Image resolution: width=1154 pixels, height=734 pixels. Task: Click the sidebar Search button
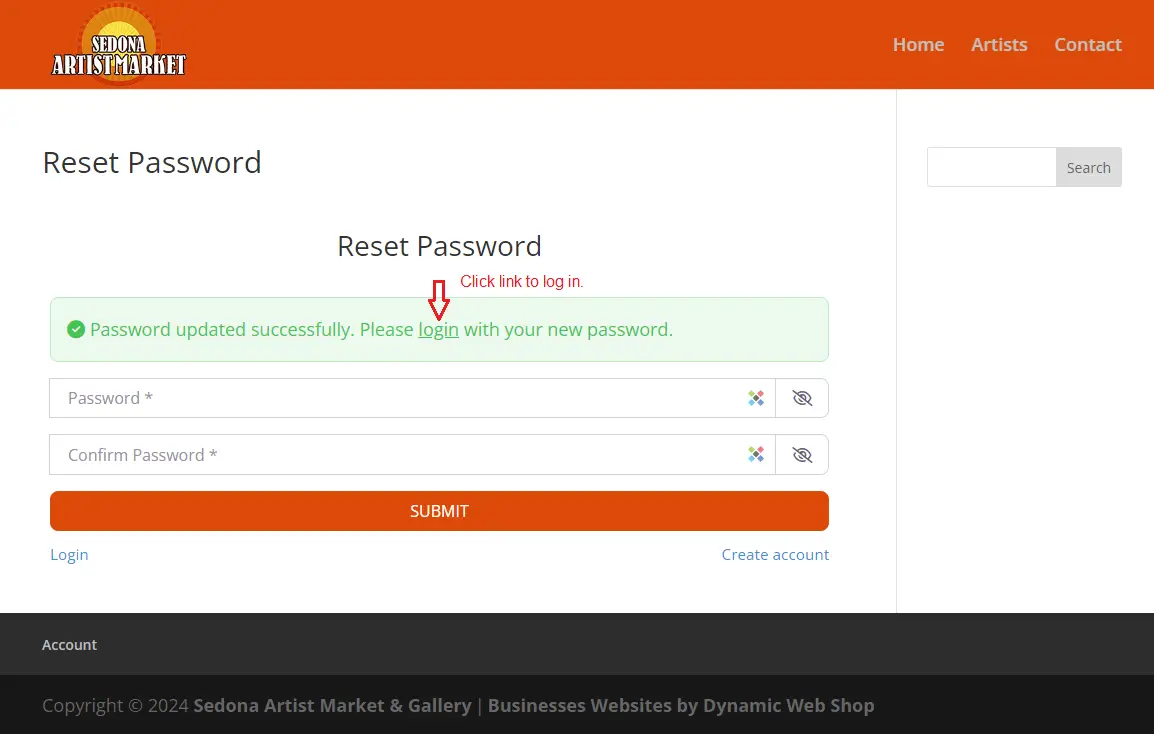coord(1088,168)
